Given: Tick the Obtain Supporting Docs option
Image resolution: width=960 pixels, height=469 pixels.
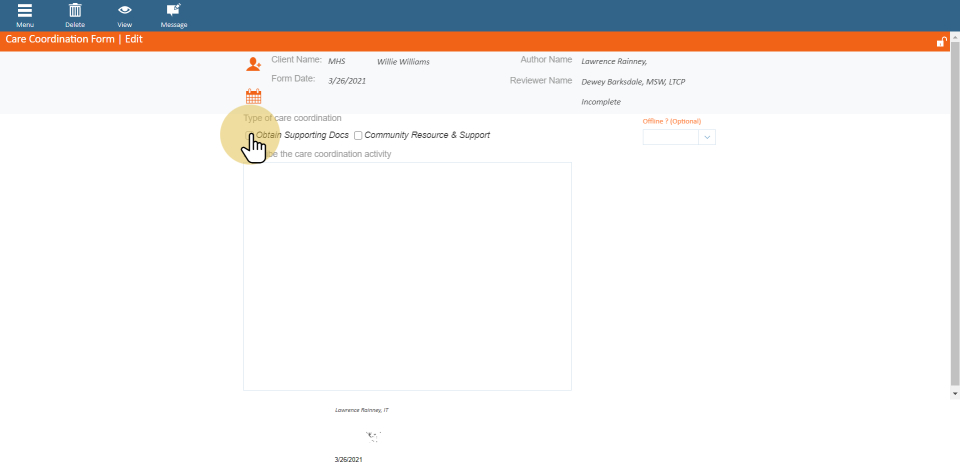Looking at the screenshot, I should pos(249,135).
